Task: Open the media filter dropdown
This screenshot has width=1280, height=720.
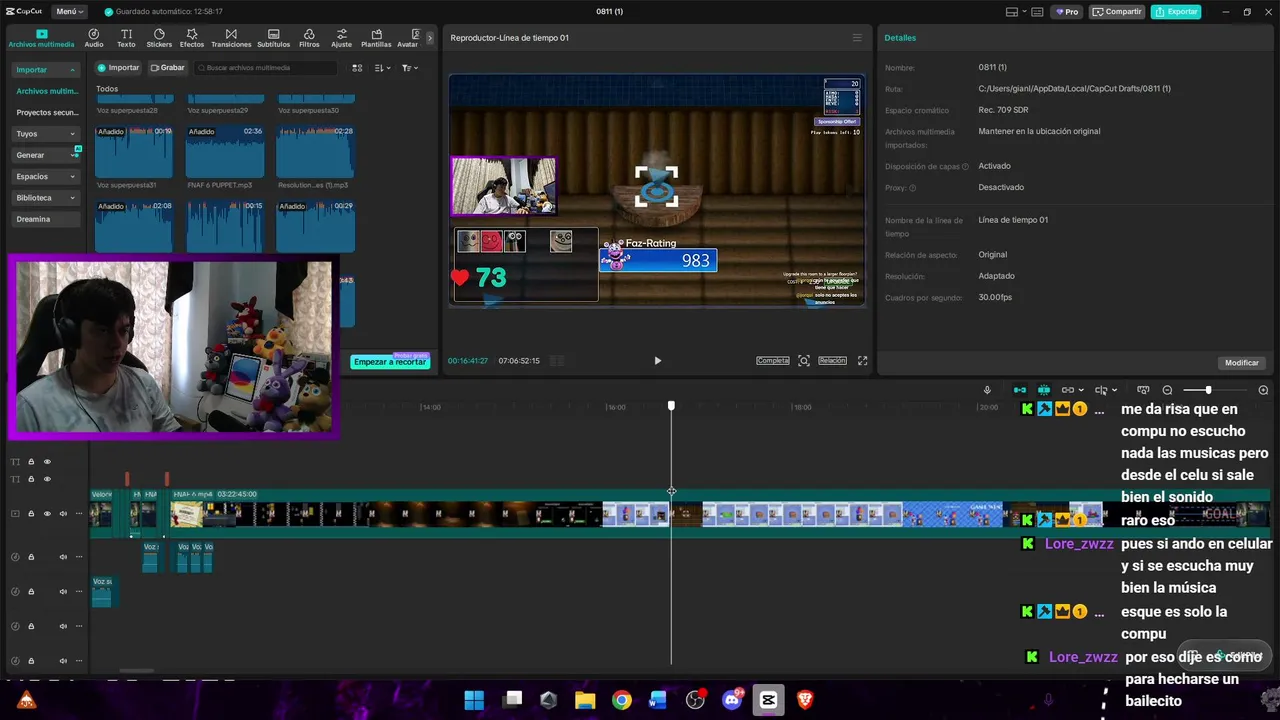Action: coord(410,68)
